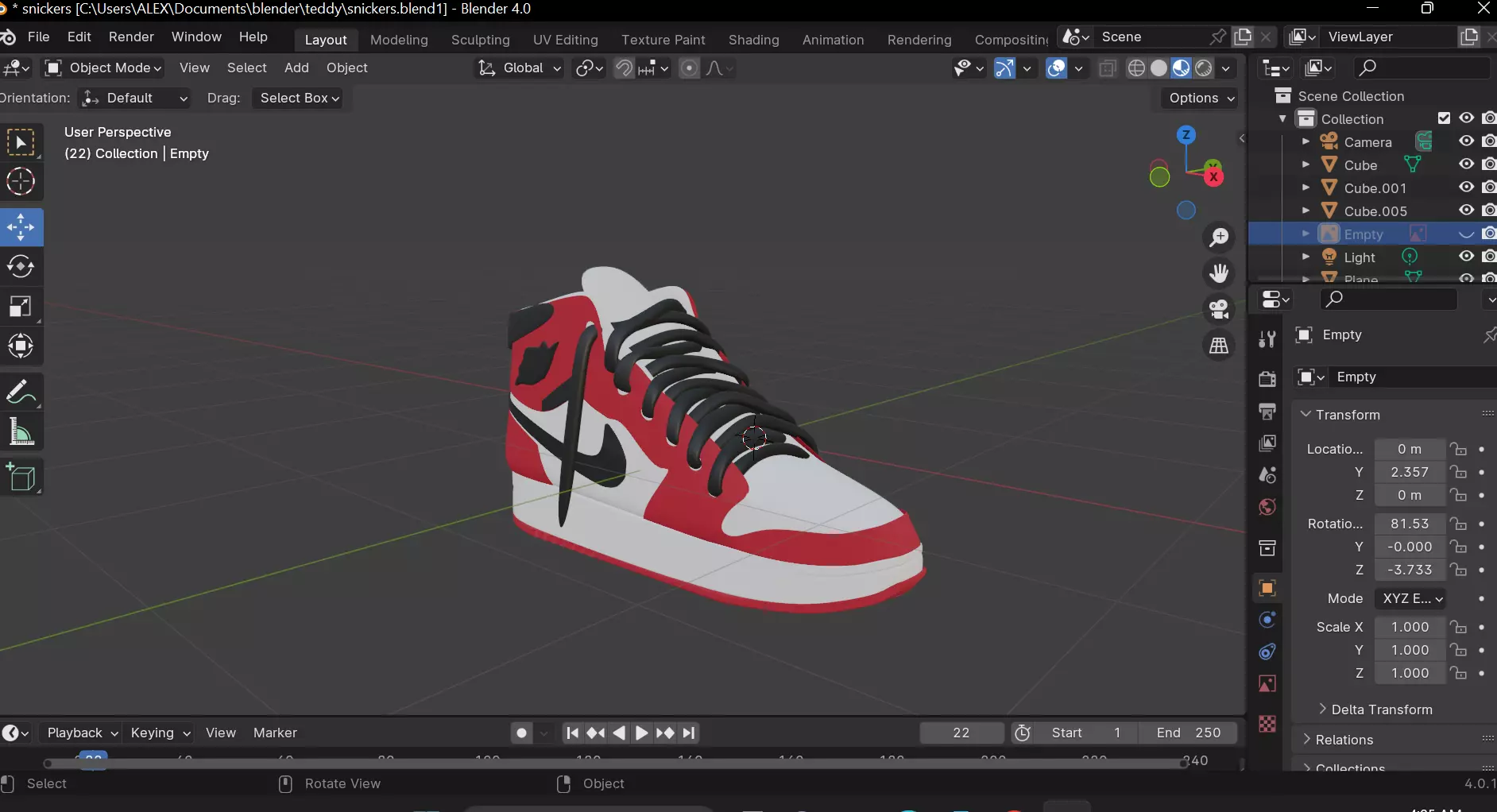Viewport: 1497px width, 812px height.
Task: Open the Tool properties tab
Action: [x=1267, y=340]
